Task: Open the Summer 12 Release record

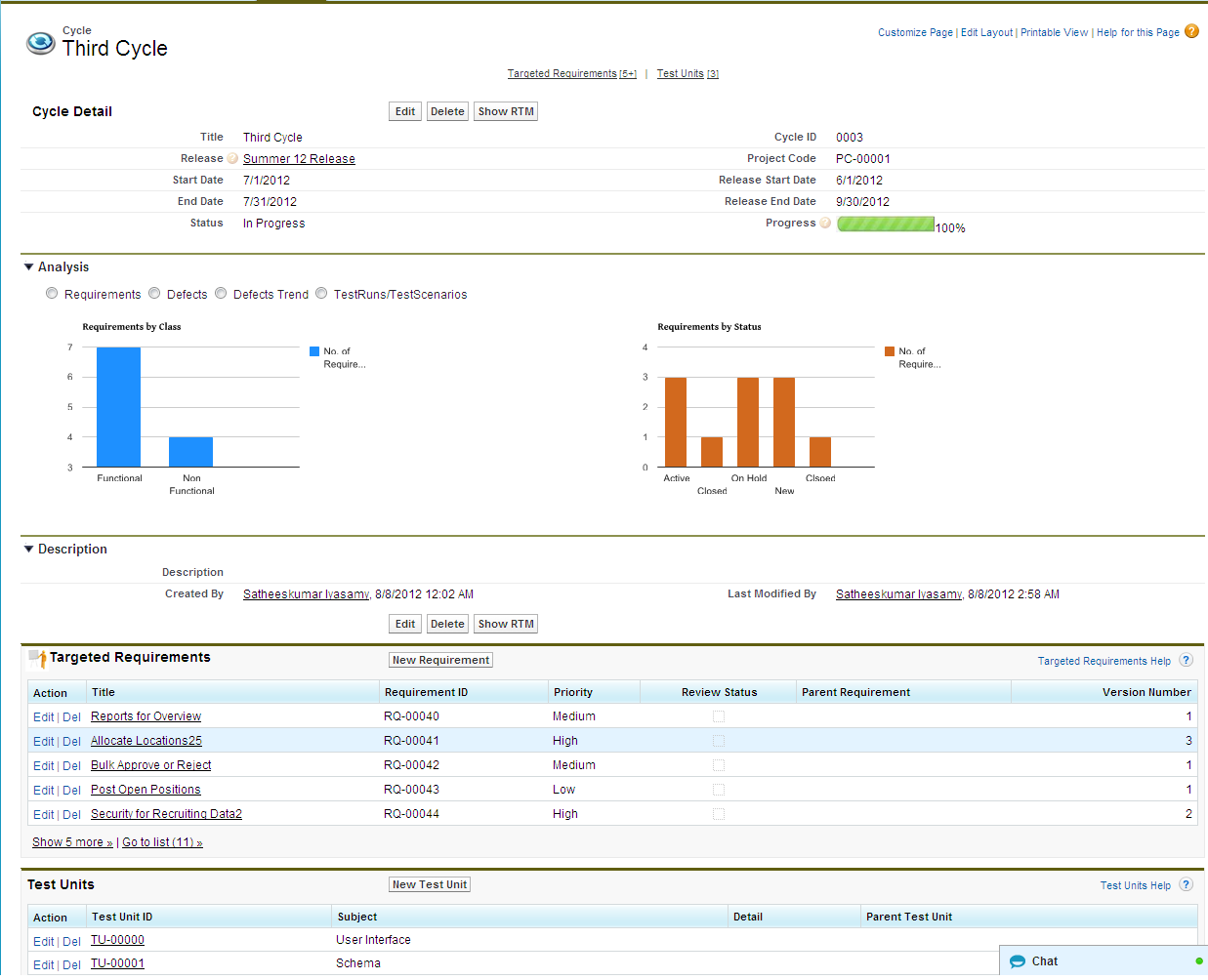Action: pos(299,158)
